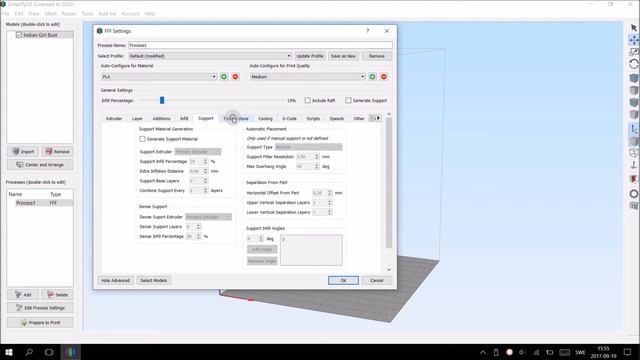Click the Remove profile button
This screenshot has width=640, height=360.
pyautogui.click(x=376, y=56)
